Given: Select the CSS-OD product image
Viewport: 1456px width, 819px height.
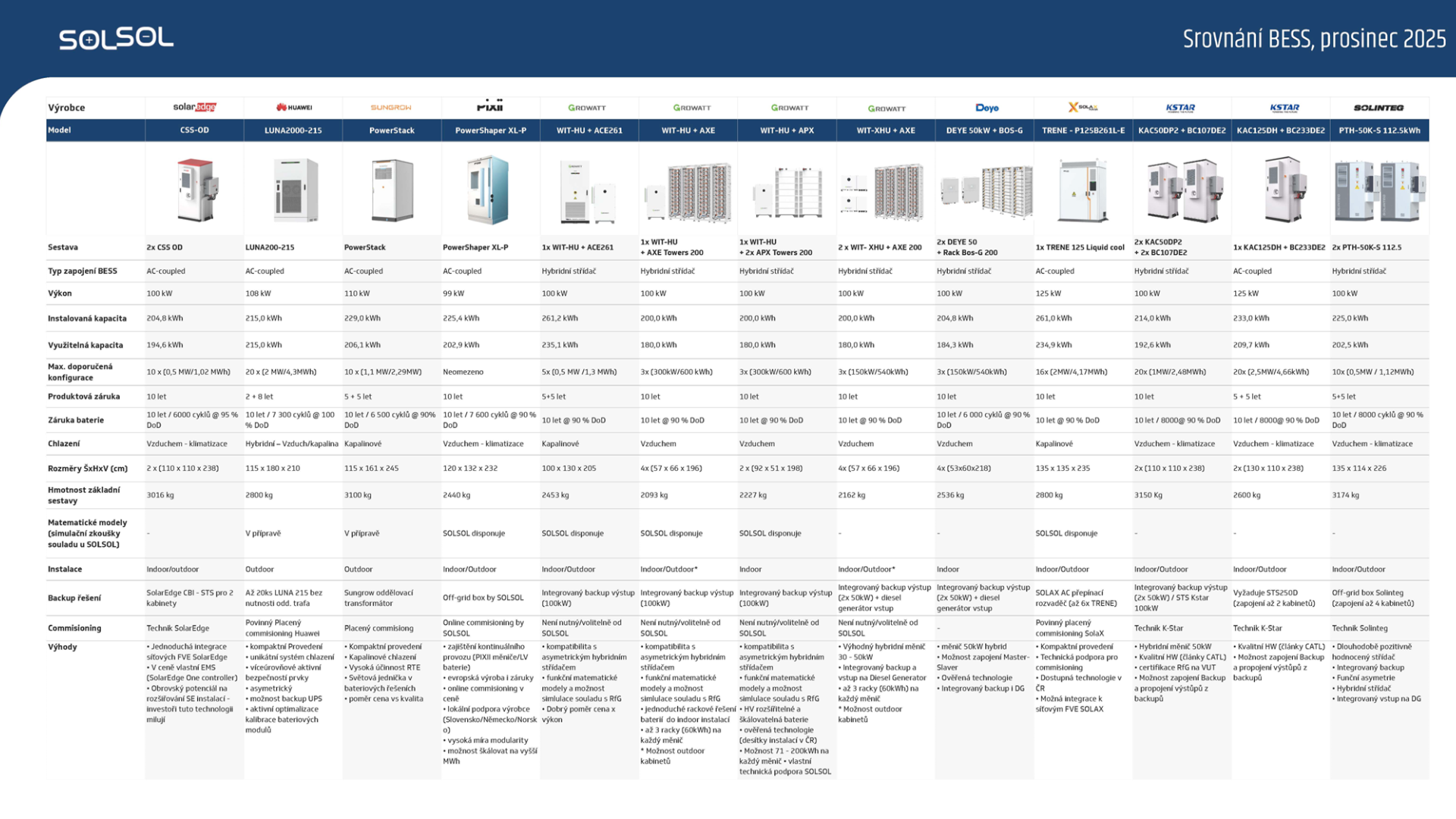Looking at the screenshot, I should pos(196,190).
